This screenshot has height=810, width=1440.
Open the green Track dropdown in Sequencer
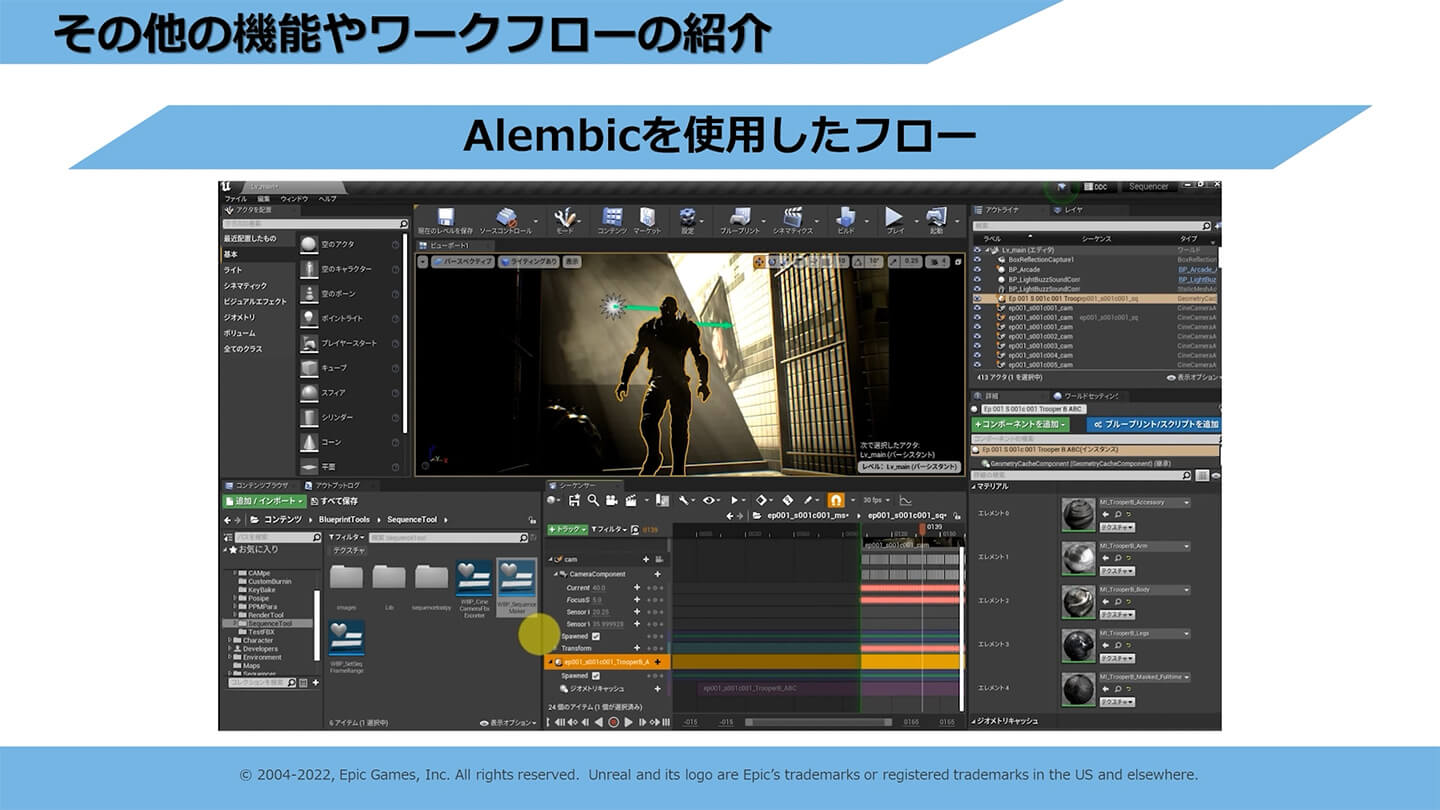pyautogui.click(x=566, y=529)
